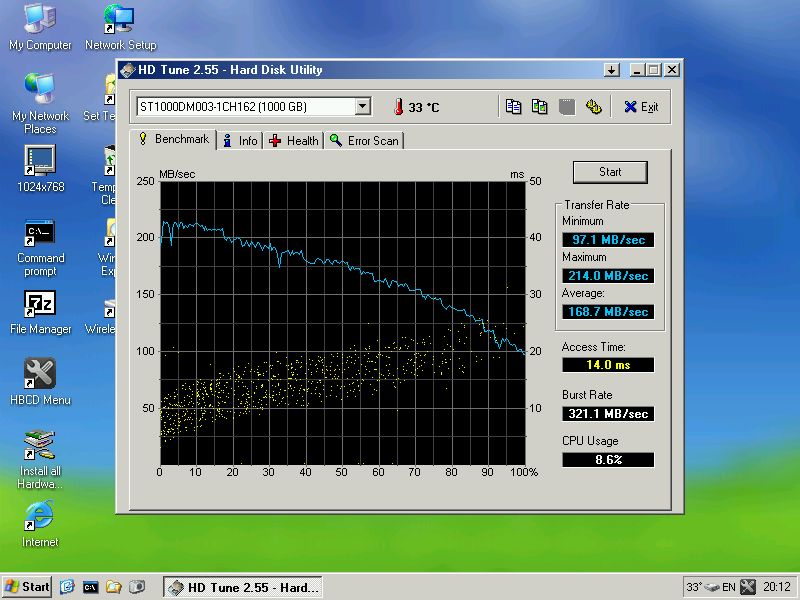Image resolution: width=800 pixels, height=600 pixels.
Task: Launch Install all Hardware shortcut
Action: click(40, 460)
